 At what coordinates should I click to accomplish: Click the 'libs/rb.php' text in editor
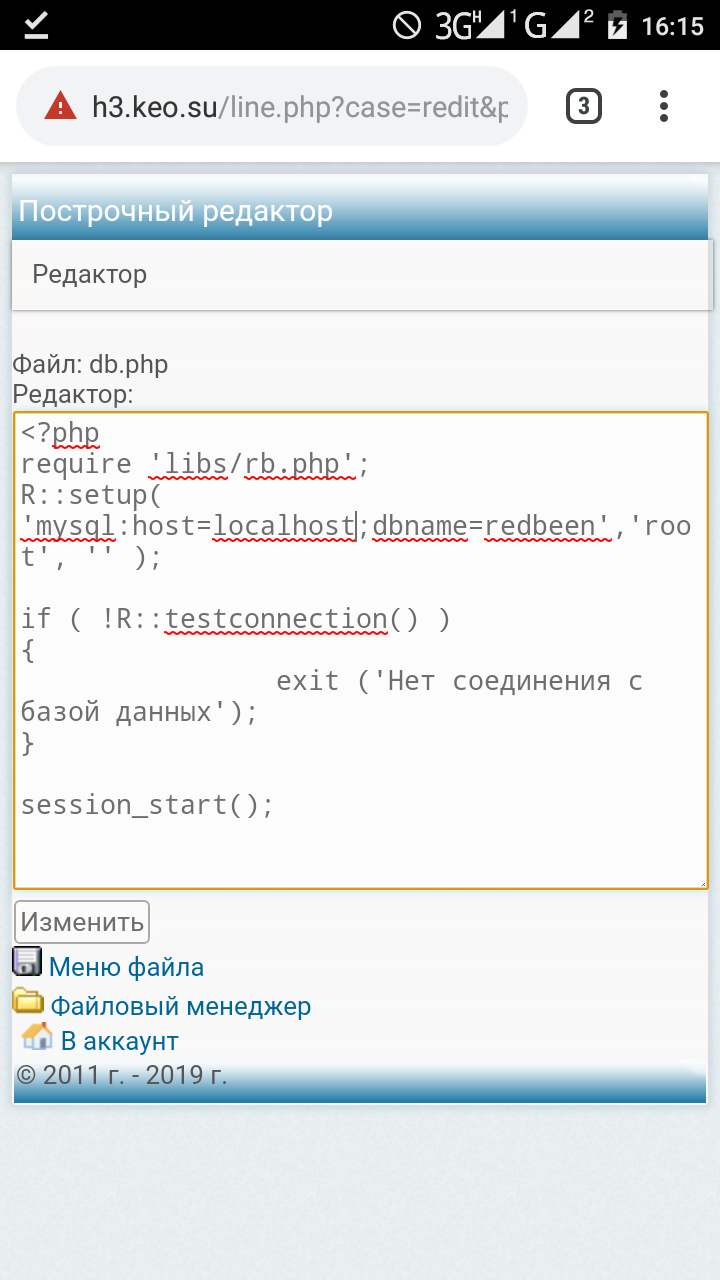tap(251, 464)
